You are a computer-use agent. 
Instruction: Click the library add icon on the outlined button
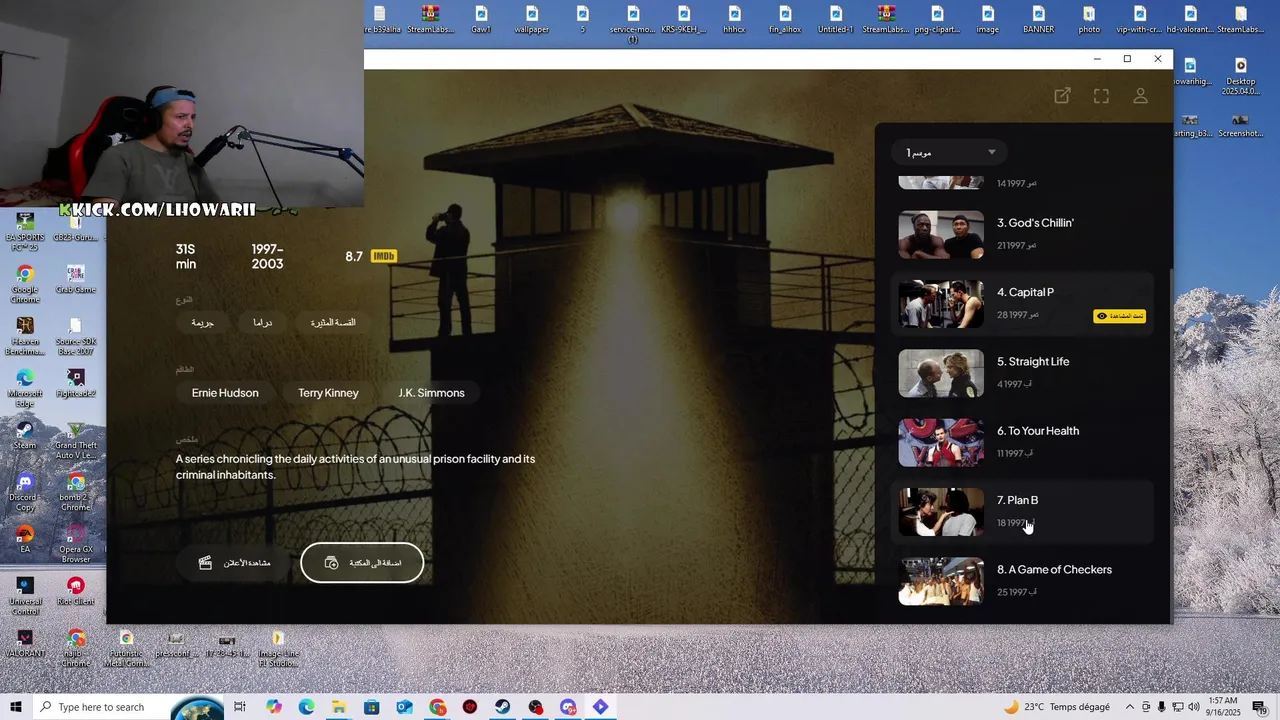click(331, 563)
